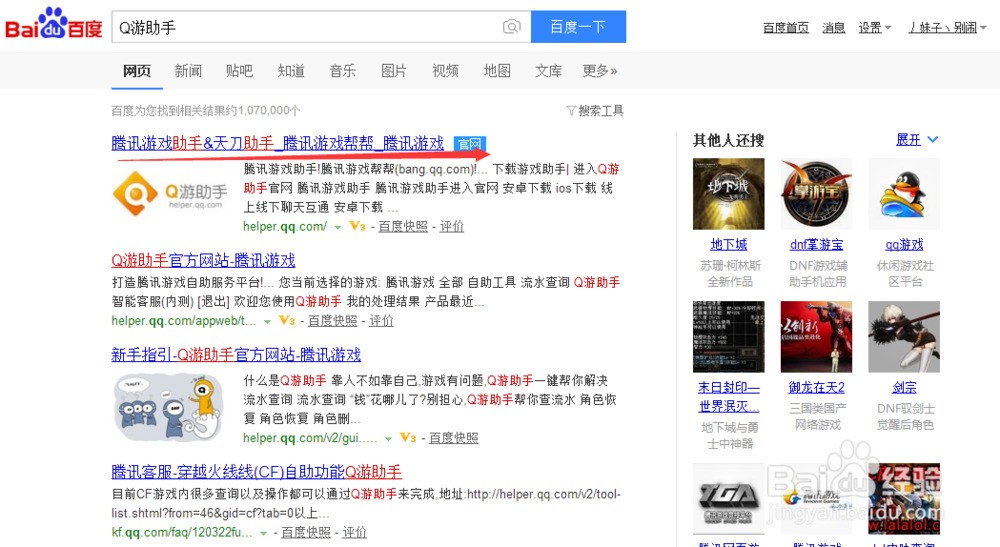Click dnf掌游宝 thumbnail icon
The image size is (1000, 547).
click(x=816, y=194)
